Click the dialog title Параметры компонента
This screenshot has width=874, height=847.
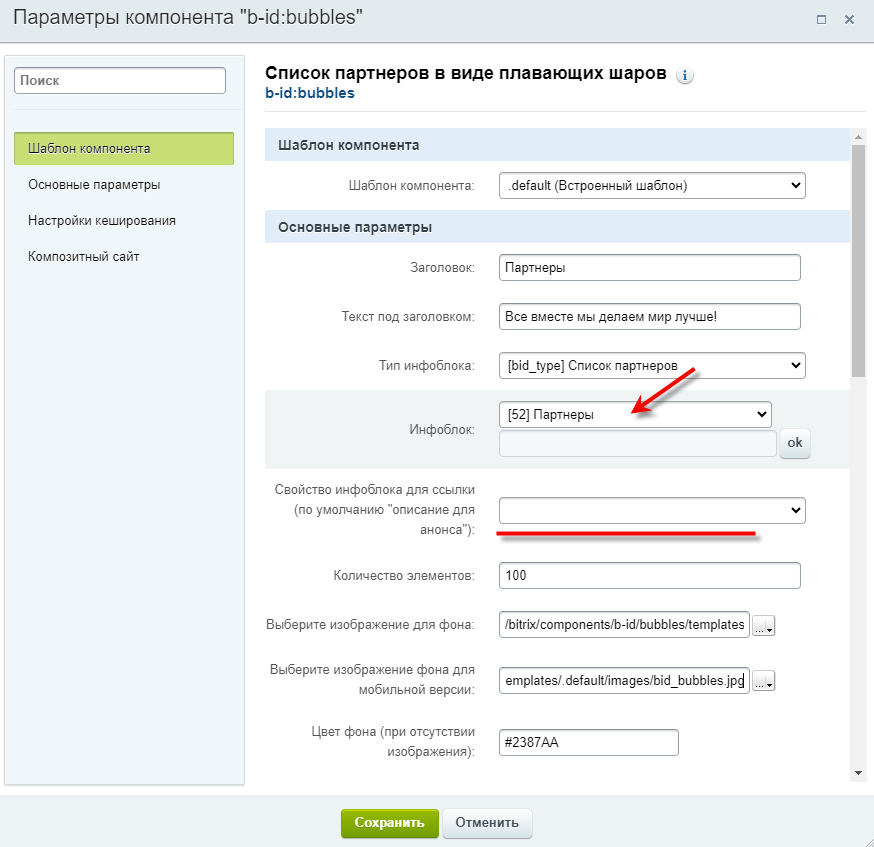[188, 17]
